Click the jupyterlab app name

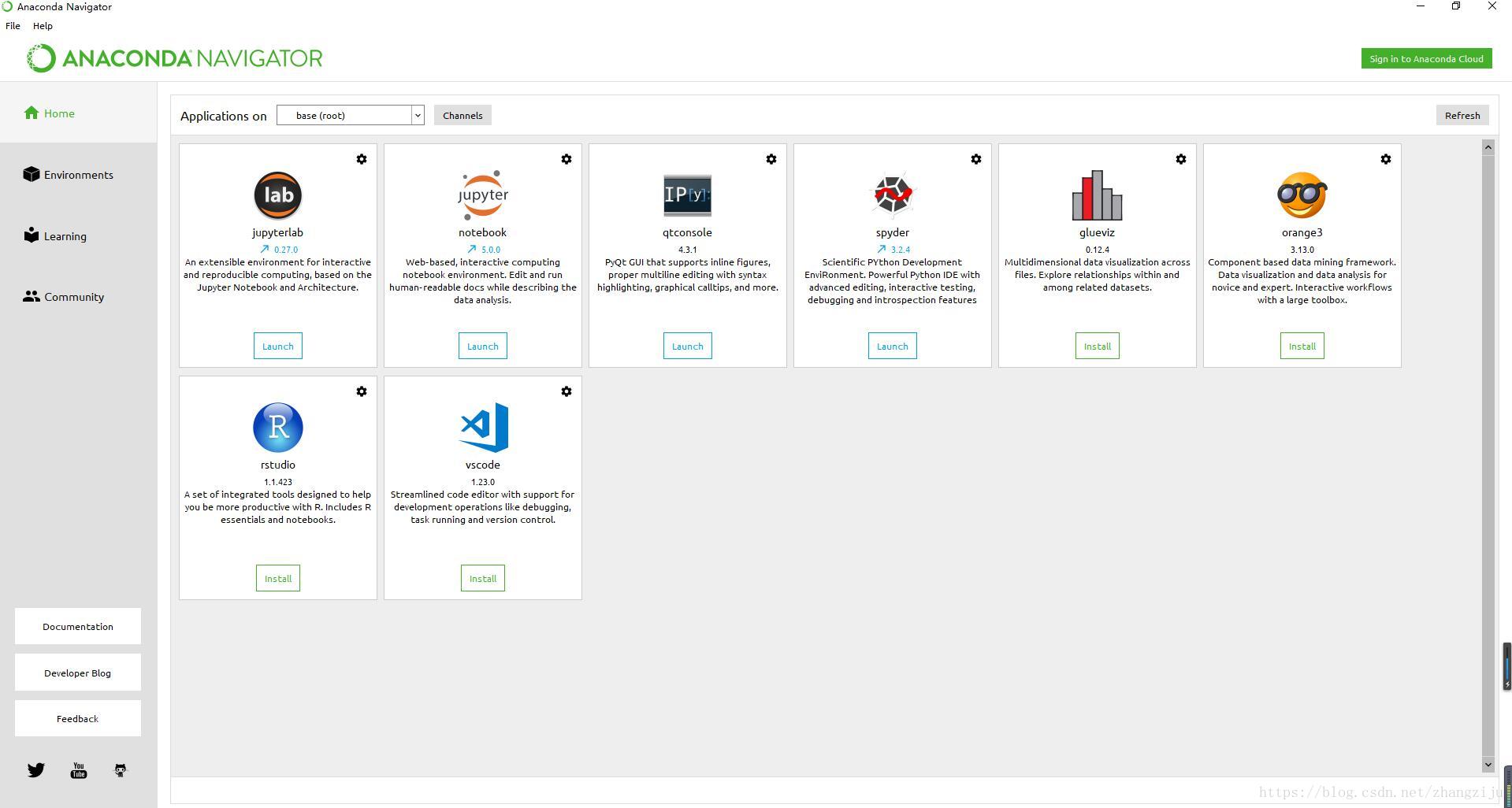tap(278, 232)
